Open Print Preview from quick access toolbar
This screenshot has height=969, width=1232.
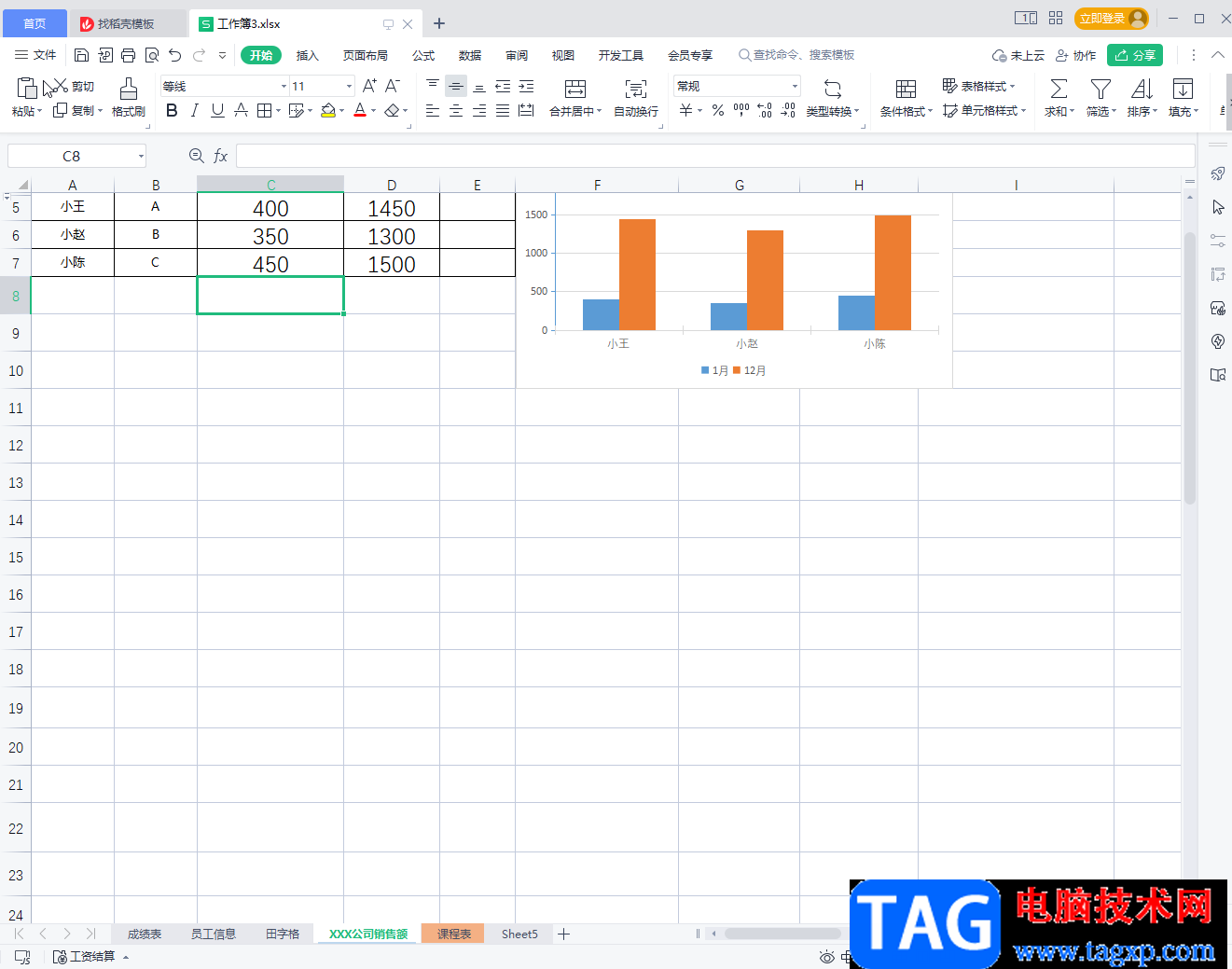[151, 55]
